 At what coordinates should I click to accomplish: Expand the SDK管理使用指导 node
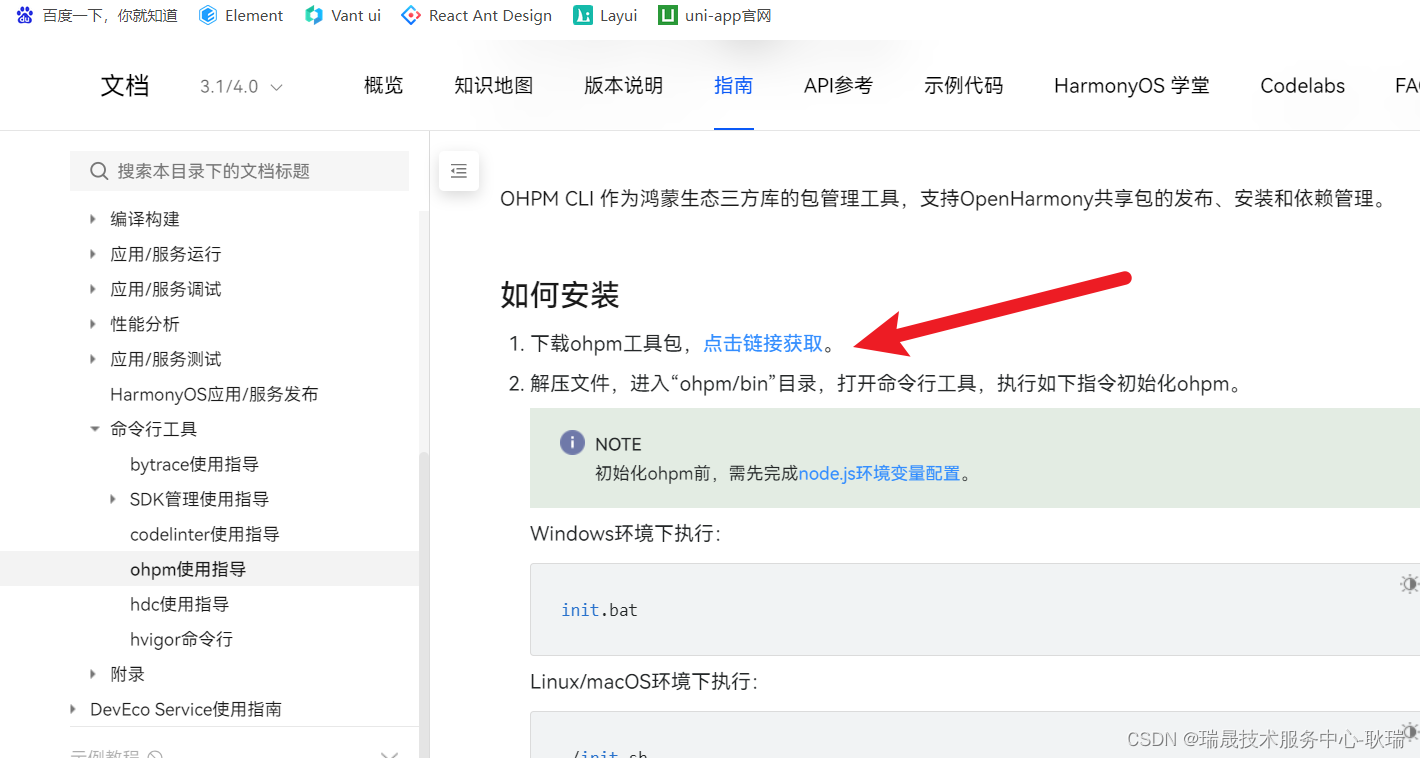[x=113, y=499]
